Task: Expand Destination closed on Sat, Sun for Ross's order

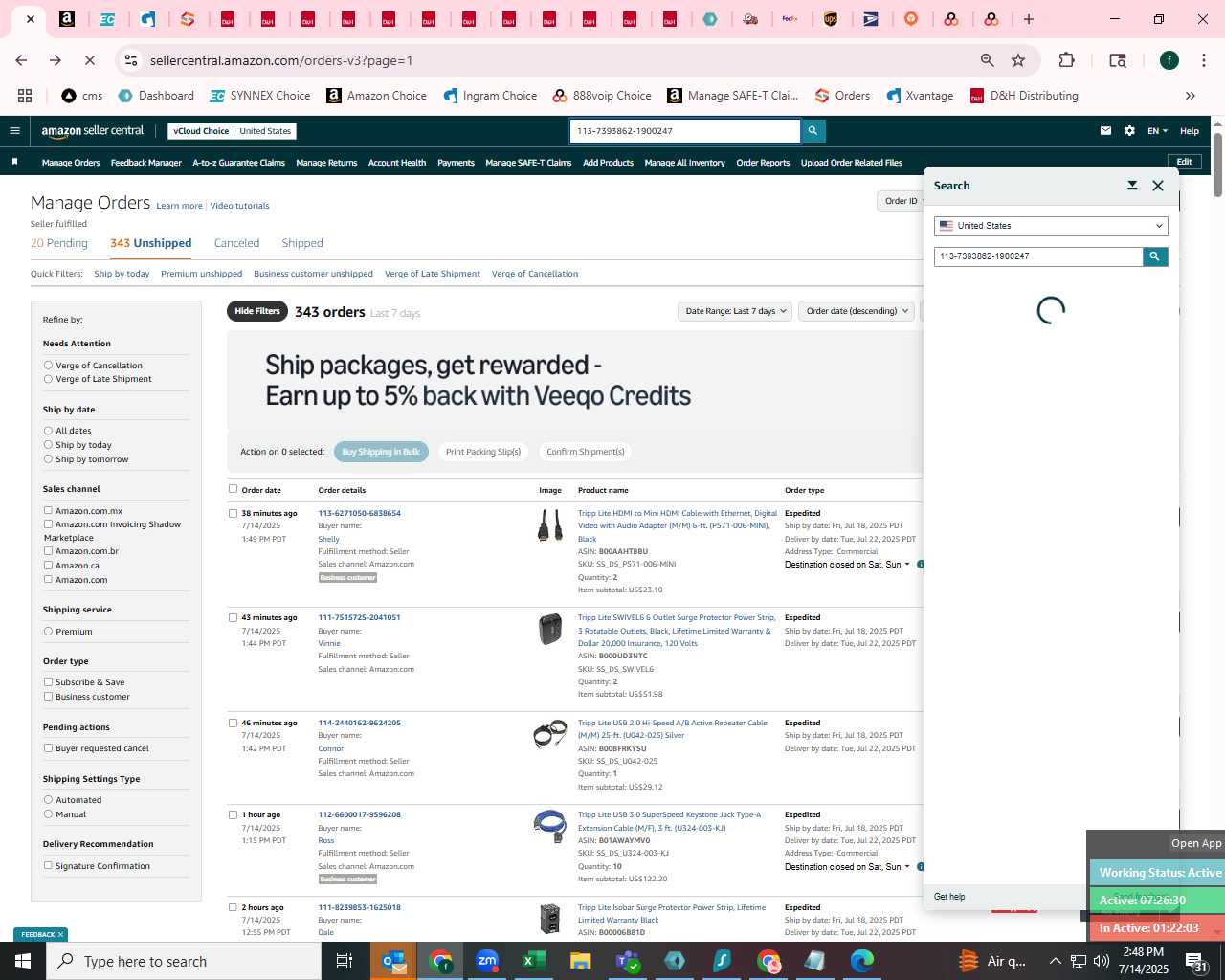Action: (847, 867)
